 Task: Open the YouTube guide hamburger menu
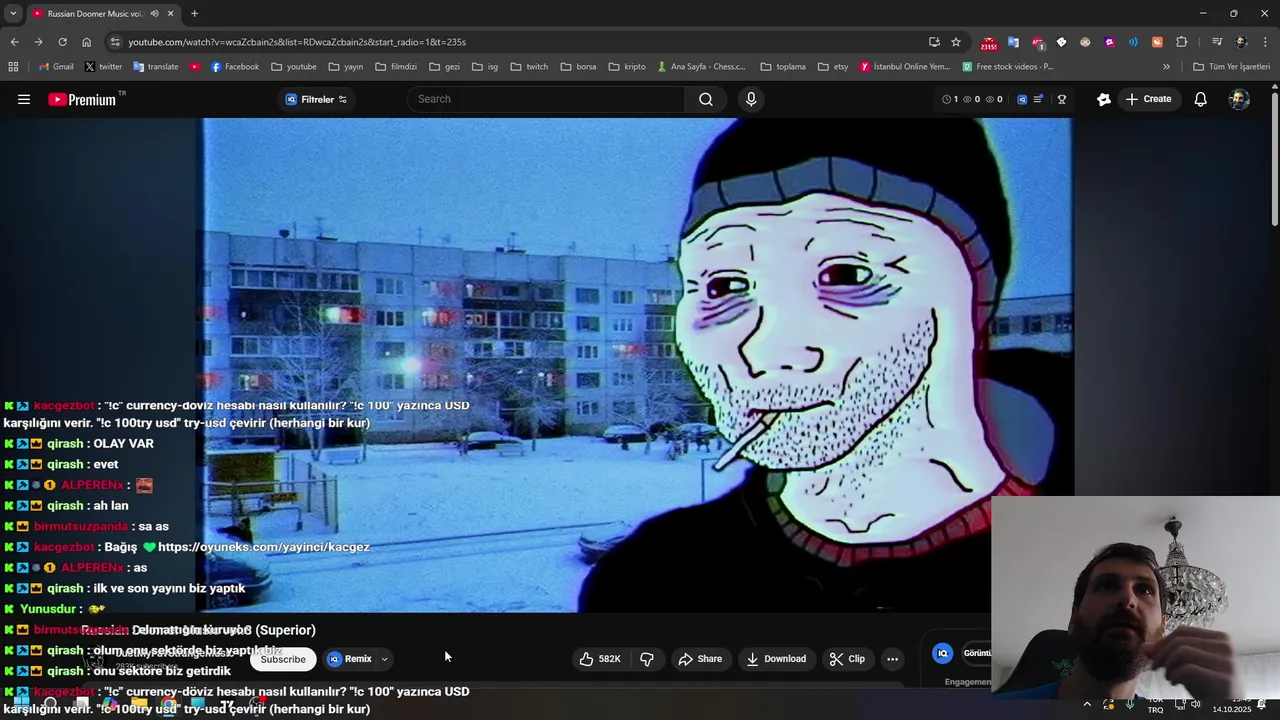[x=24, y=99]
